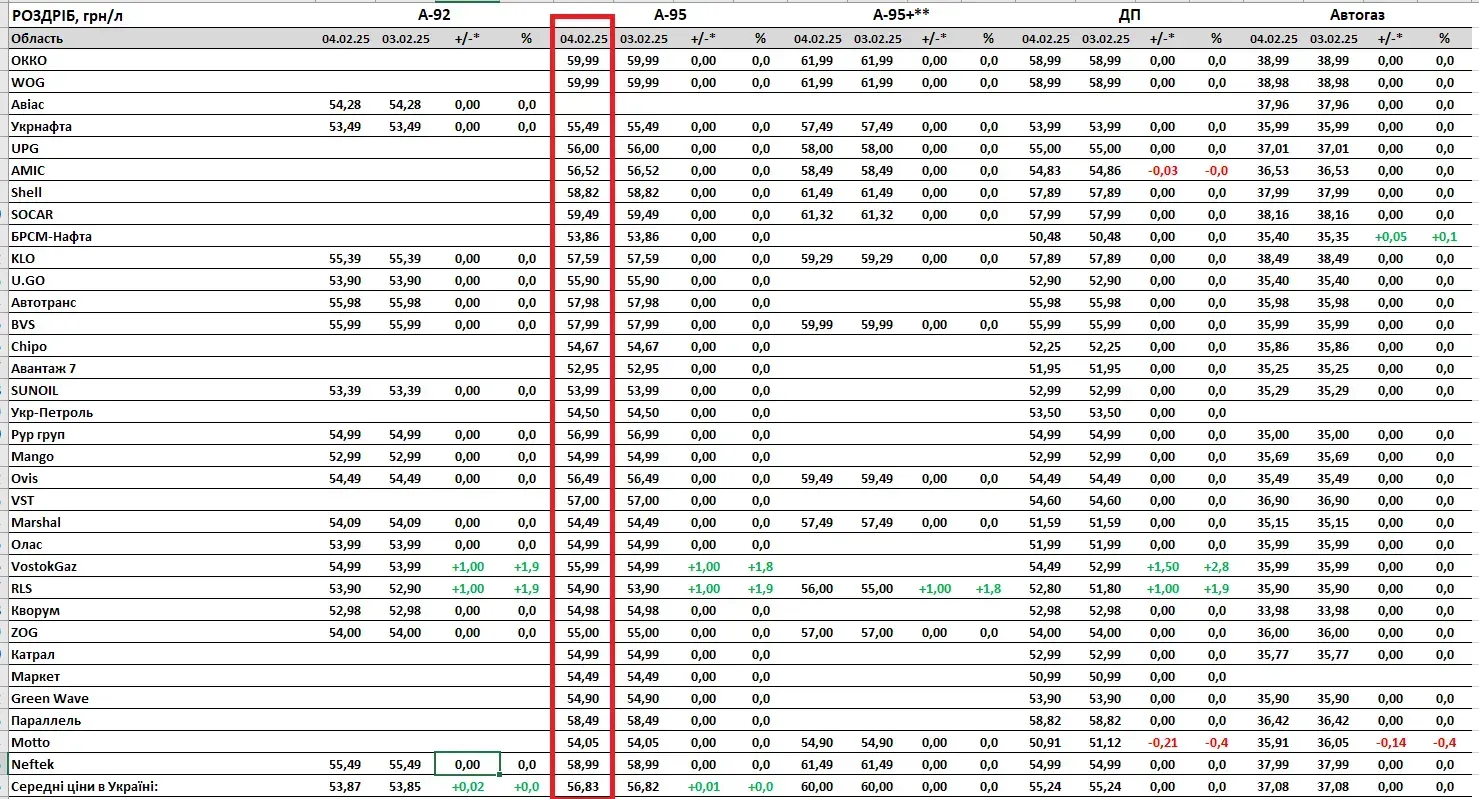Click the 'Область' header cell
This screenshot has width=1479, height=799.
37,38
